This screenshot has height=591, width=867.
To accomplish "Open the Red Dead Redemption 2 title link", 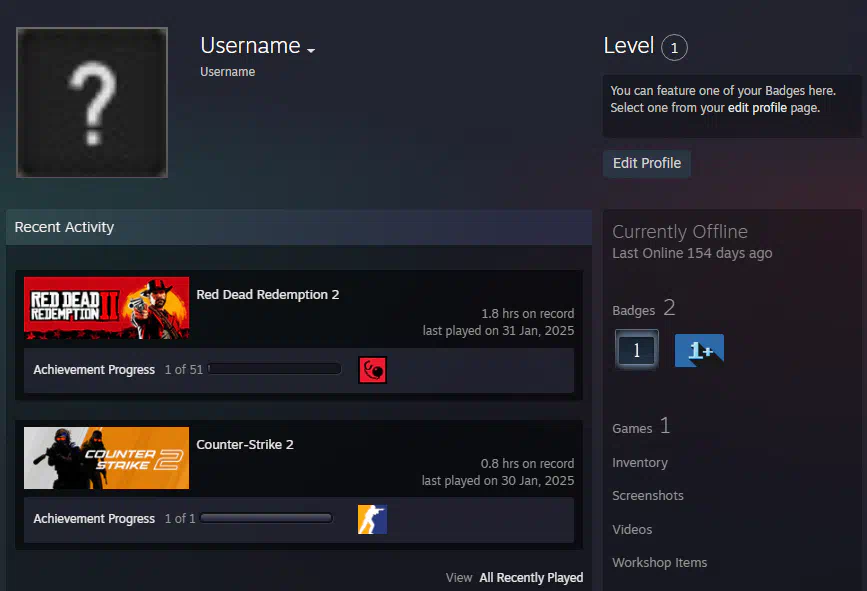I will pyautogui.click(x=268, y=295).
